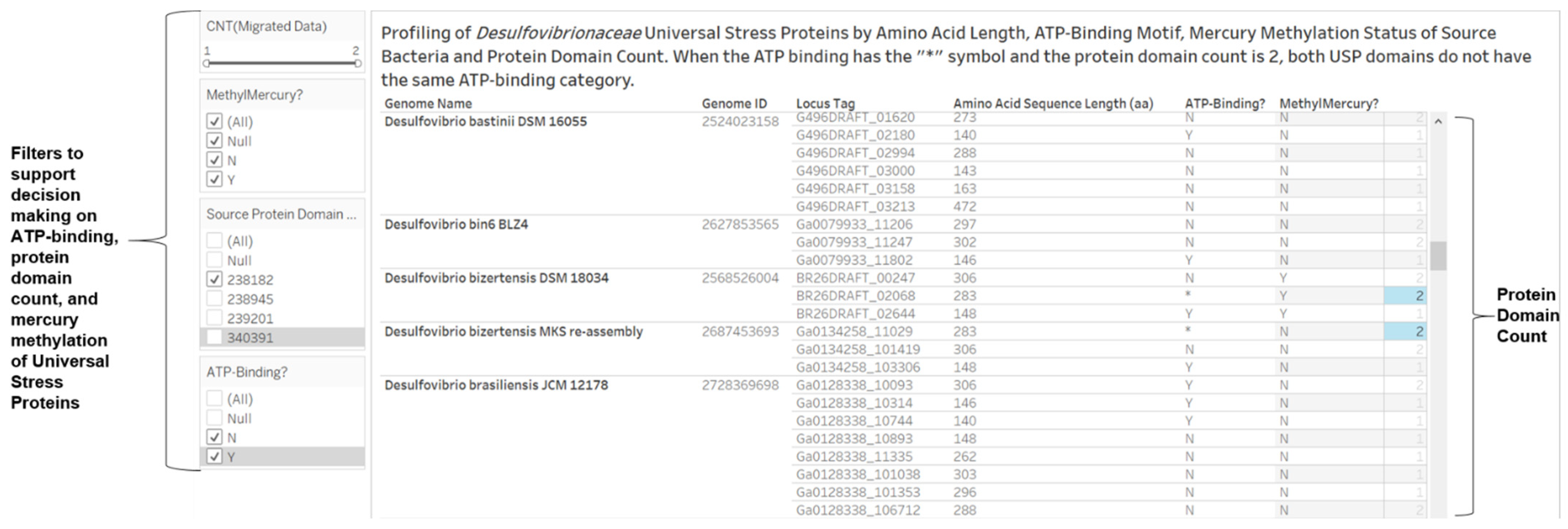The image size is (1568, 529).
Task: Select the highlighted domain count for BR26DRAFT_02068
Action: (1405, 296)
